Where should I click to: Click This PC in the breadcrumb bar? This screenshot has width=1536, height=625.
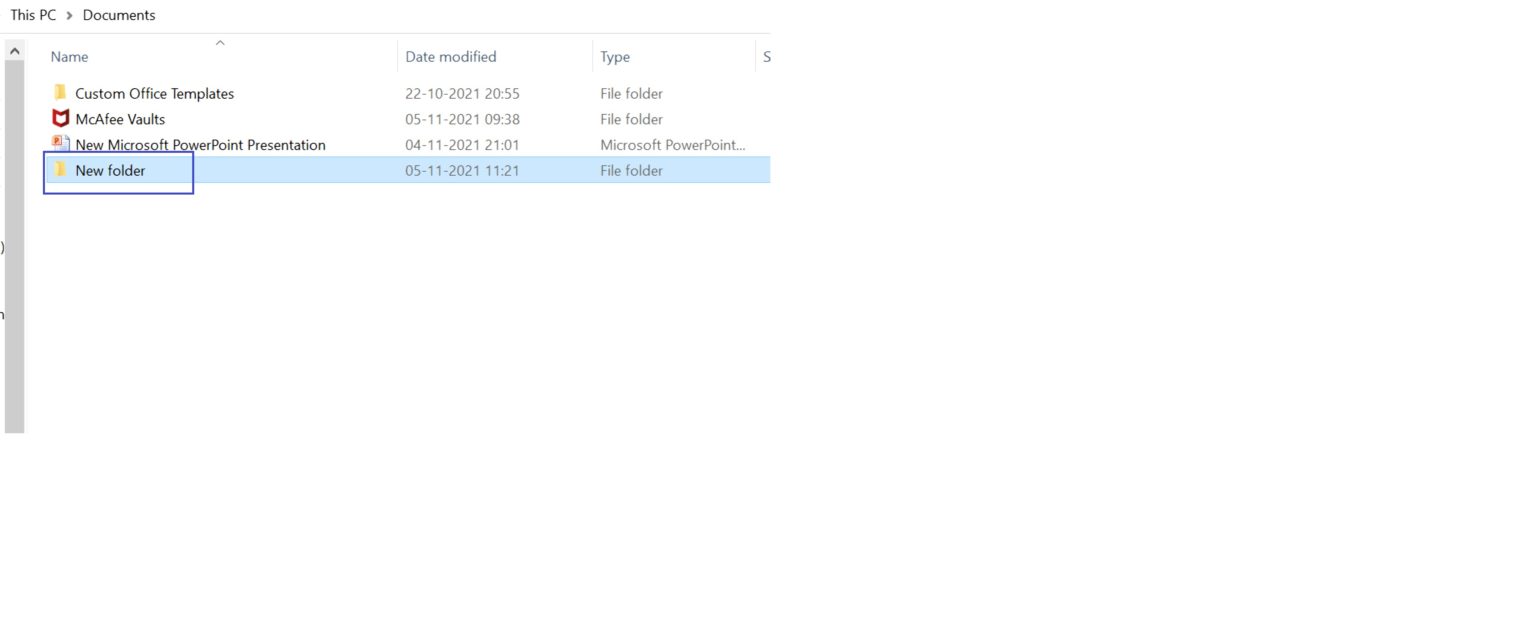32,14
